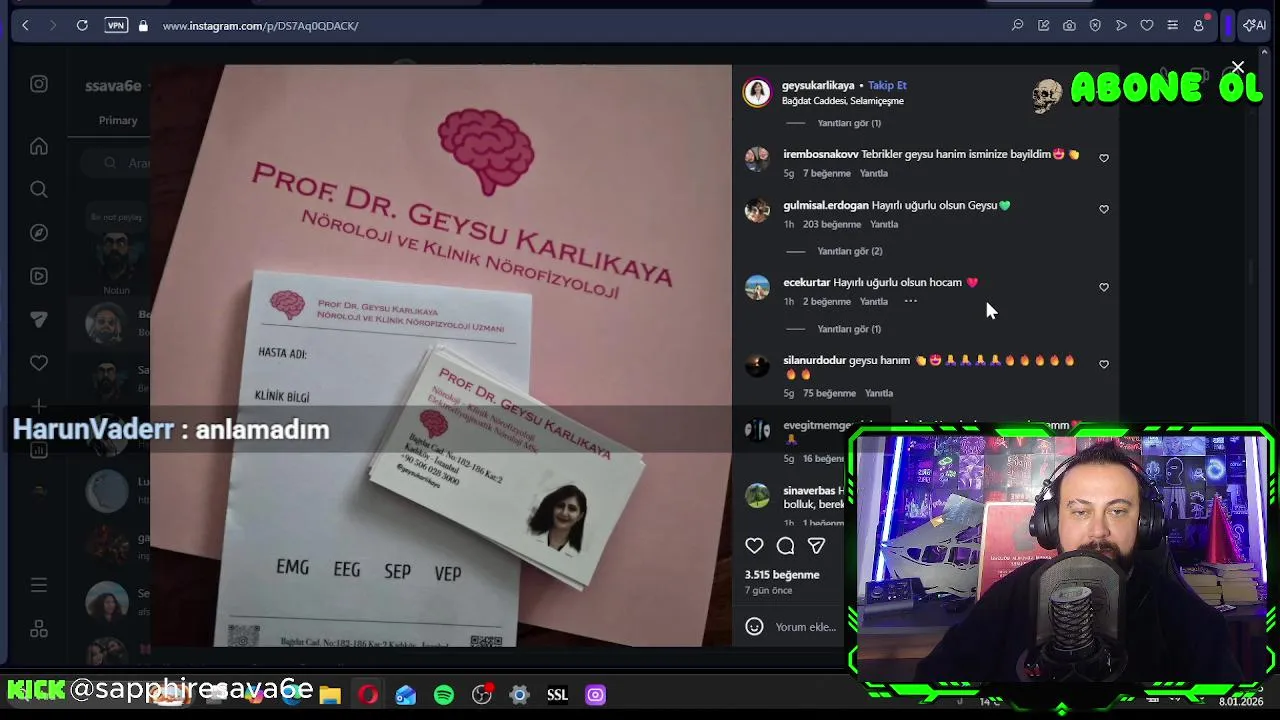Reload the Instagram page

click(x=82, y=25)
